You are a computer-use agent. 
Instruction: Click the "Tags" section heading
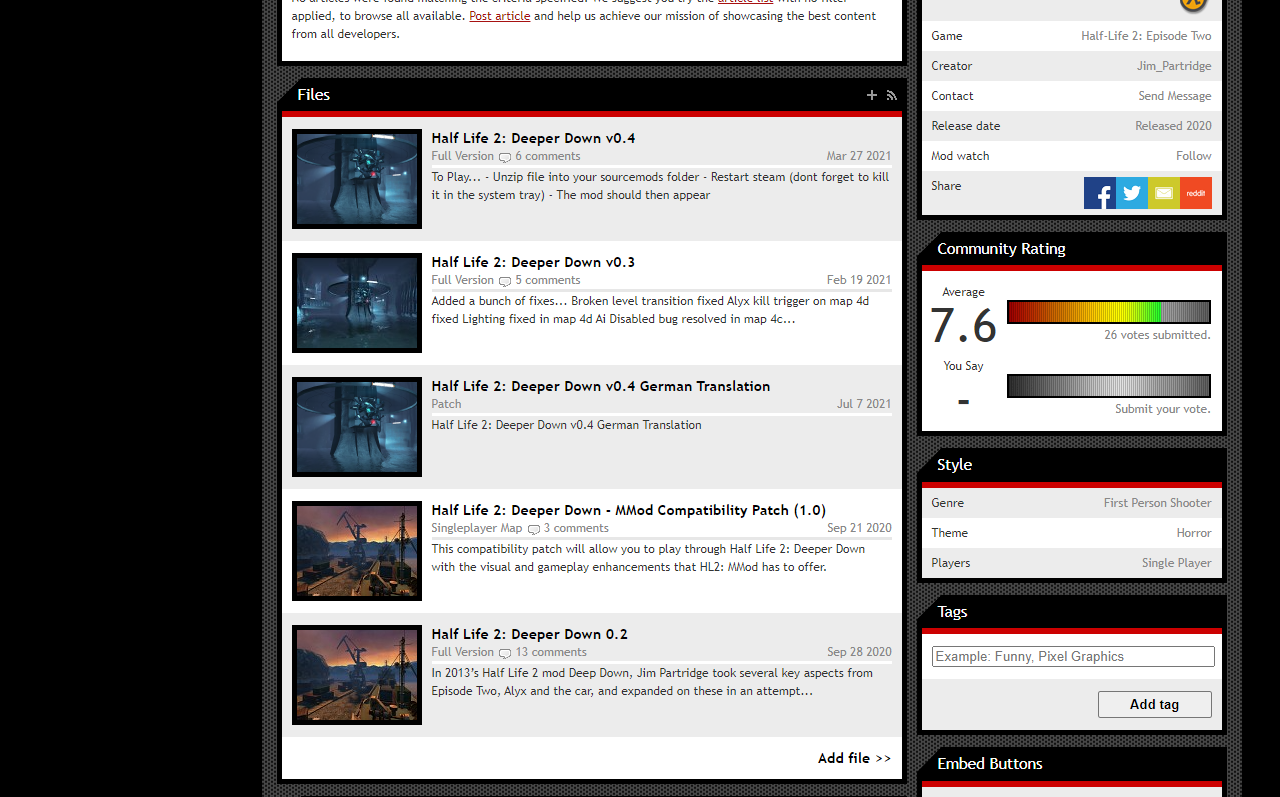click(x=952, y=612)
